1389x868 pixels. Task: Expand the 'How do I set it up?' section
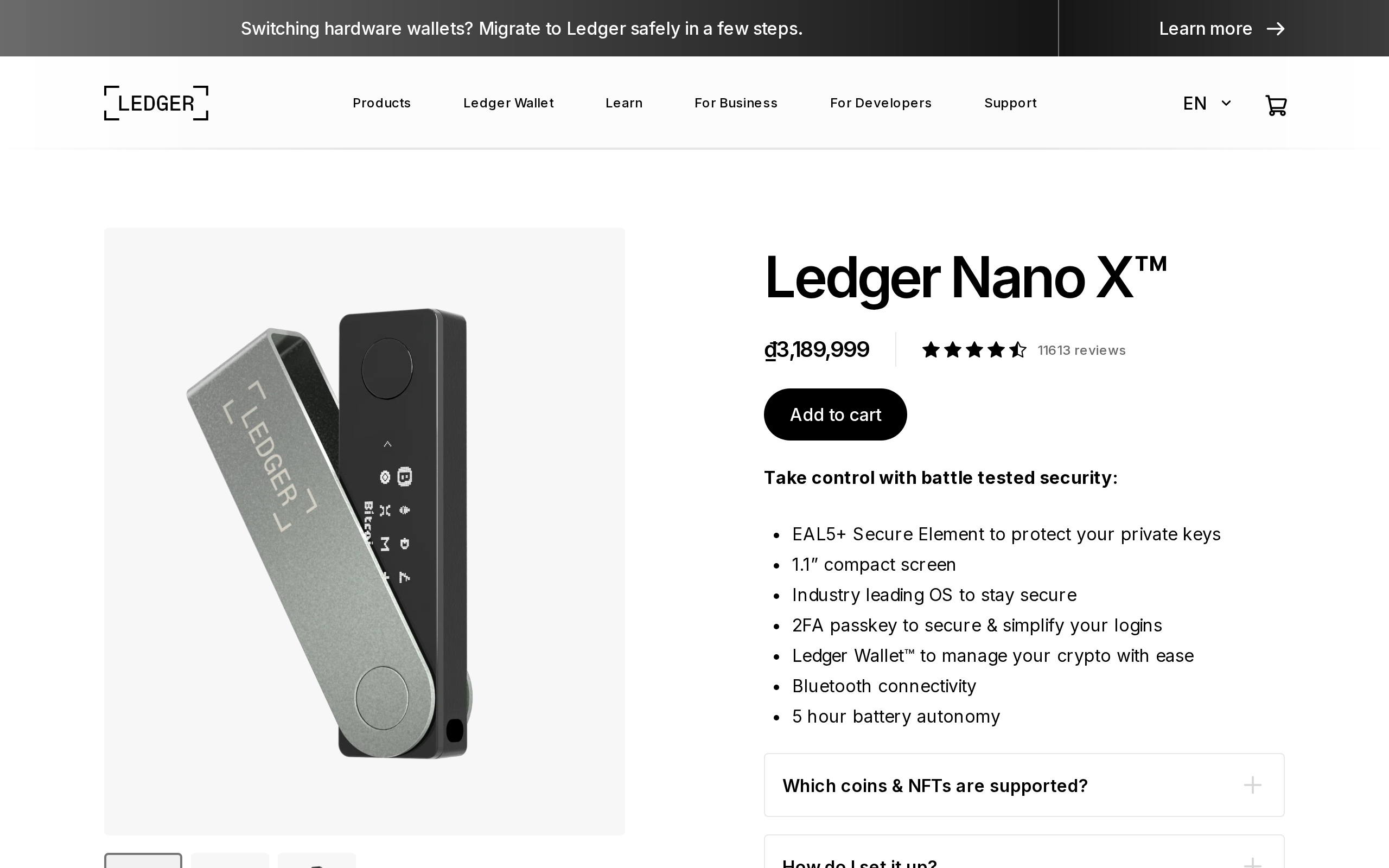click(x=1024, y=852)
